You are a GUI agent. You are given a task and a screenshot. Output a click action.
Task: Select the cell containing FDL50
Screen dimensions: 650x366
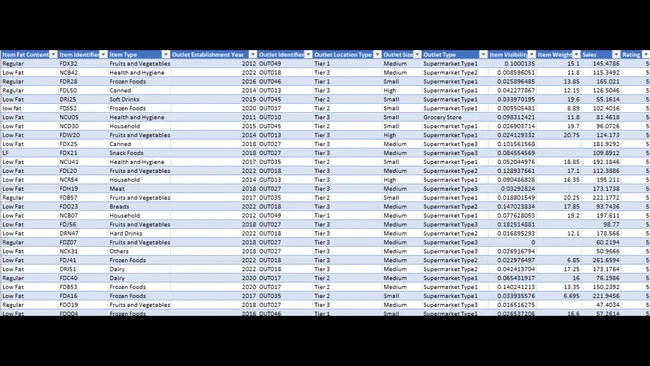(83, 90)
